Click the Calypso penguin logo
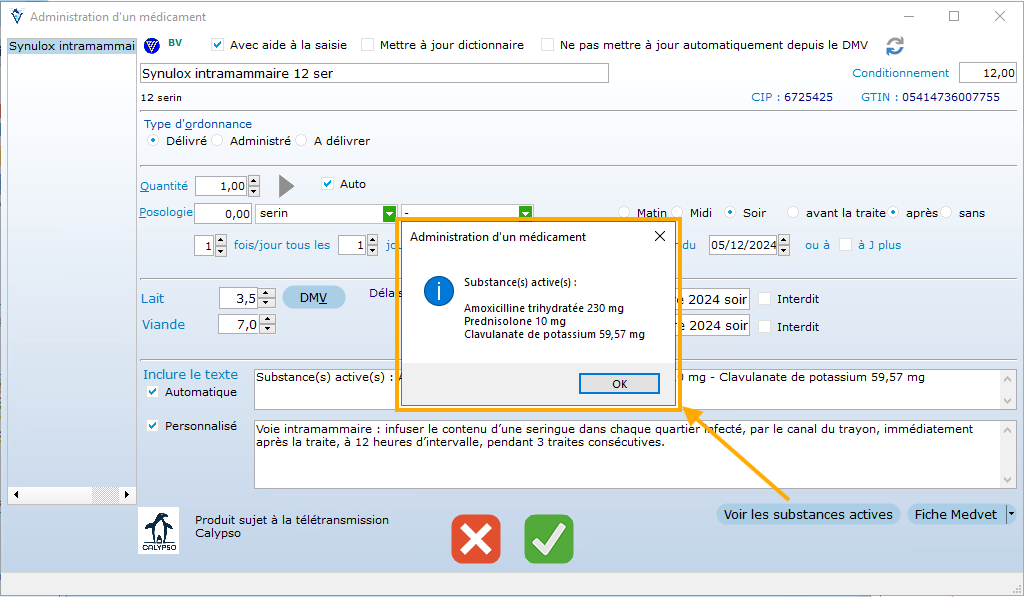The width and height of the screenshot is (1024, 597). (159, 530)
